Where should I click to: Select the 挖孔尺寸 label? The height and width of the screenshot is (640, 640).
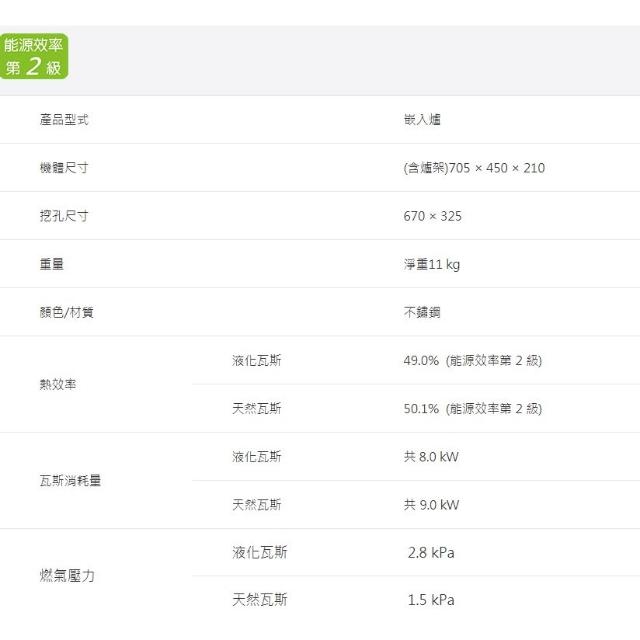click(x=64, y=216)
